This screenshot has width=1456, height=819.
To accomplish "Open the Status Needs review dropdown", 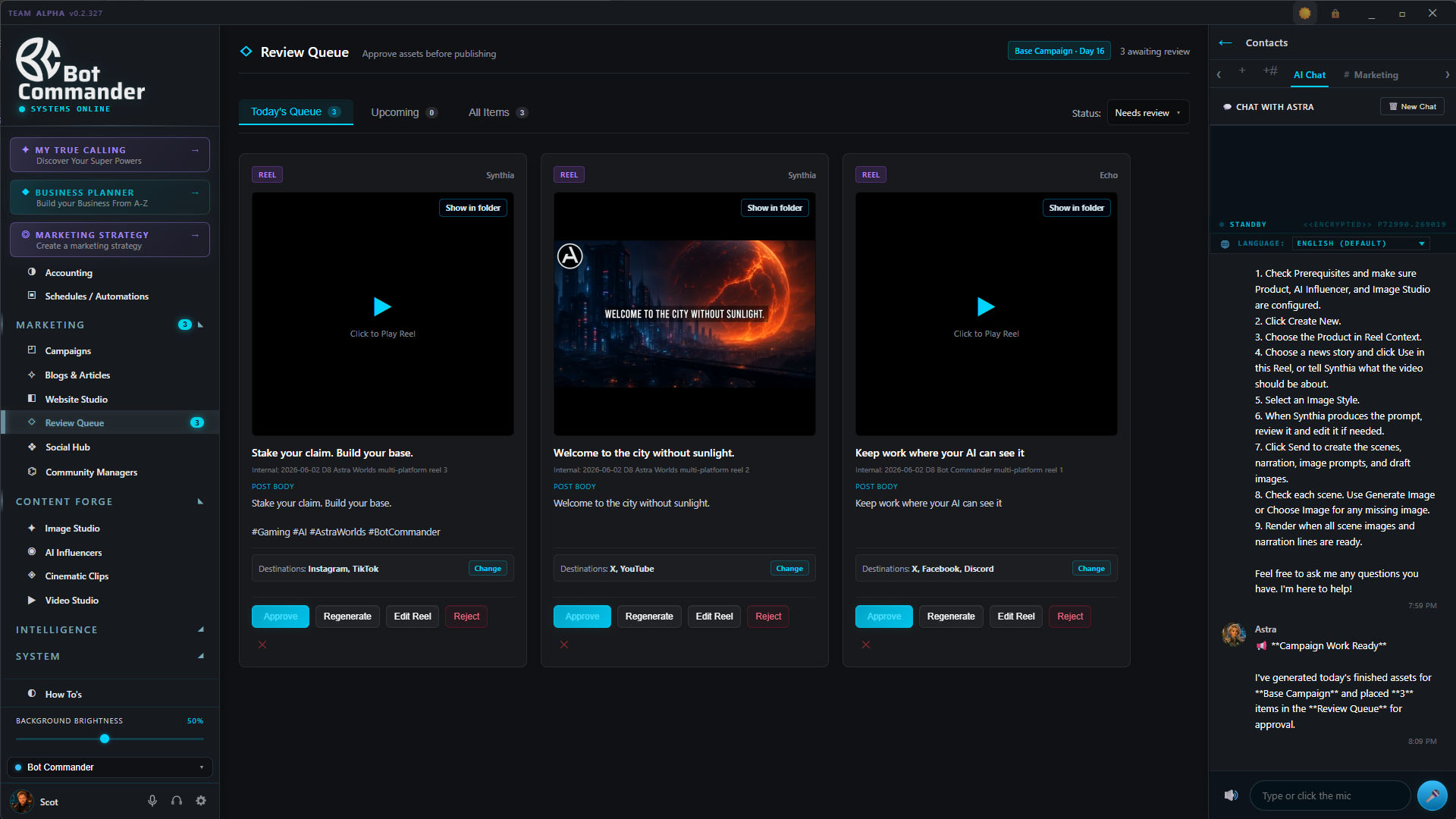I will [x=1147, y=113].
